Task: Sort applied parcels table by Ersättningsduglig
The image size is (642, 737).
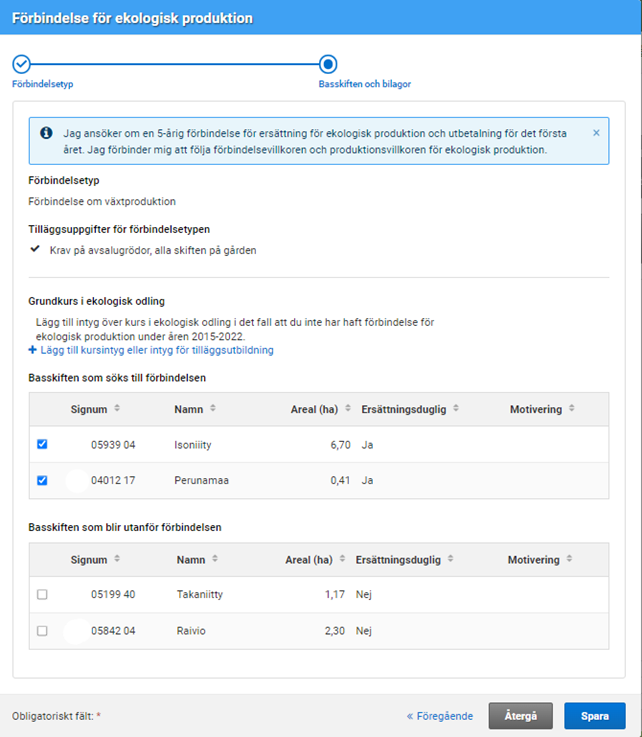Action: click(456, 408)
